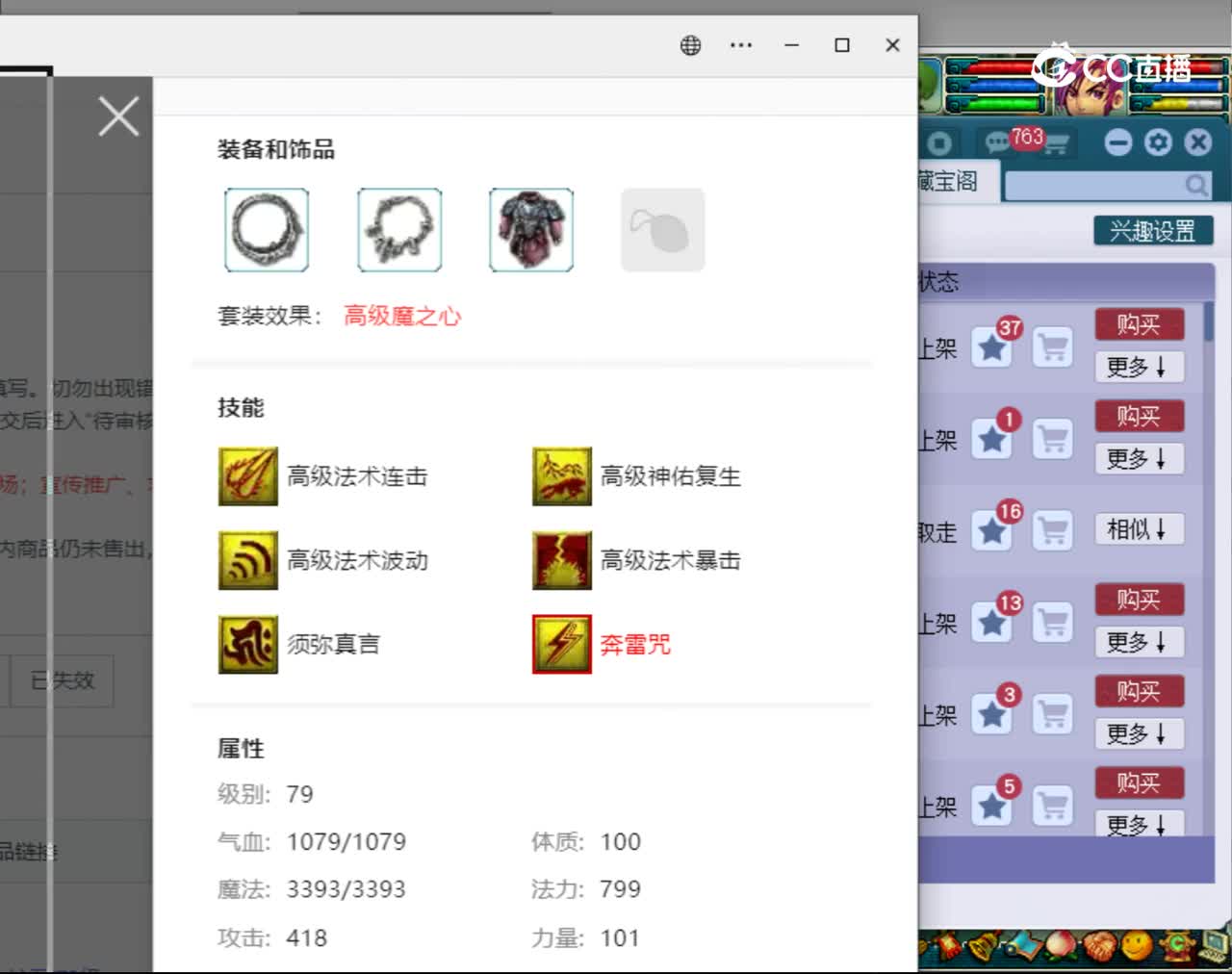
Task: Add the badge-3 row item to cart
Action: point(1053,714)
